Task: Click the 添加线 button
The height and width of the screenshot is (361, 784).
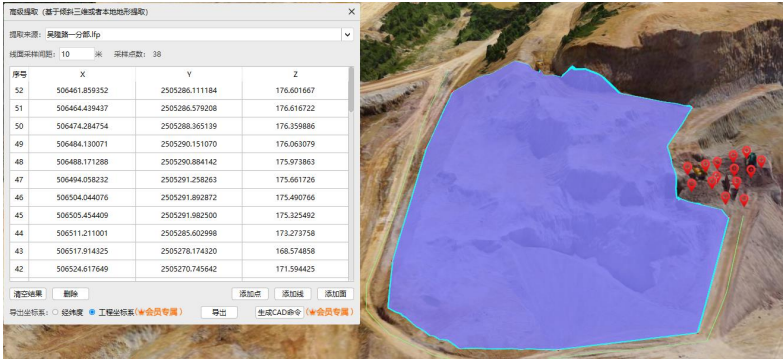Action: tap(292, 294)
